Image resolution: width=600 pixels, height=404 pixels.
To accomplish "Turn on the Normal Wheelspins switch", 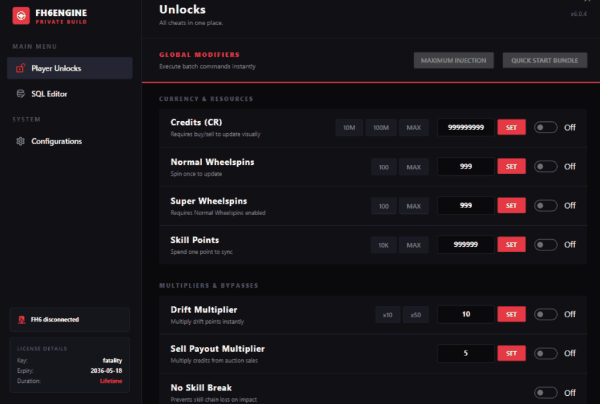I will click(546, 166).
